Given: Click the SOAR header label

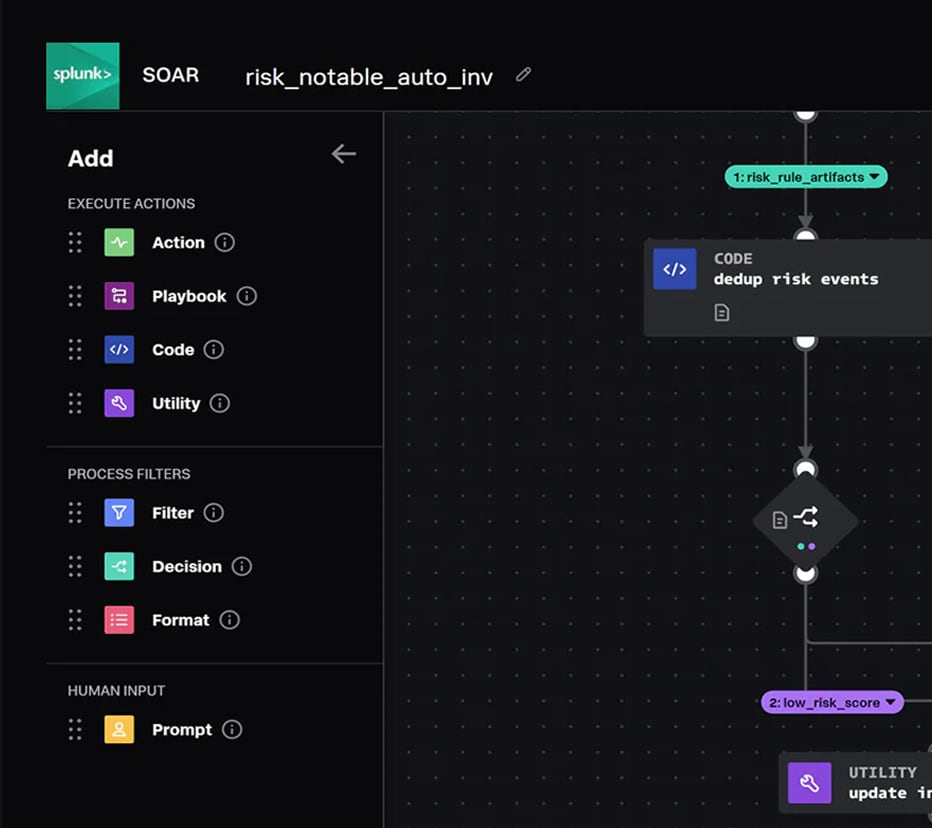Looking at the screenshot, I should (x=170, y=75).
